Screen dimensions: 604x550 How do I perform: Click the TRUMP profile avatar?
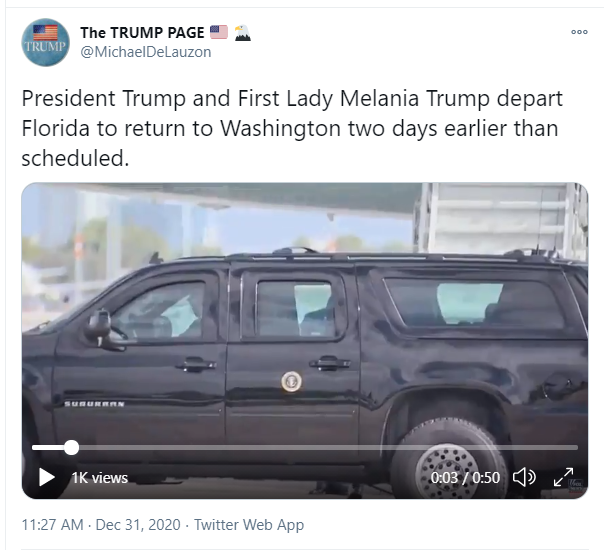pyautogui.click(x=45, y=42)
